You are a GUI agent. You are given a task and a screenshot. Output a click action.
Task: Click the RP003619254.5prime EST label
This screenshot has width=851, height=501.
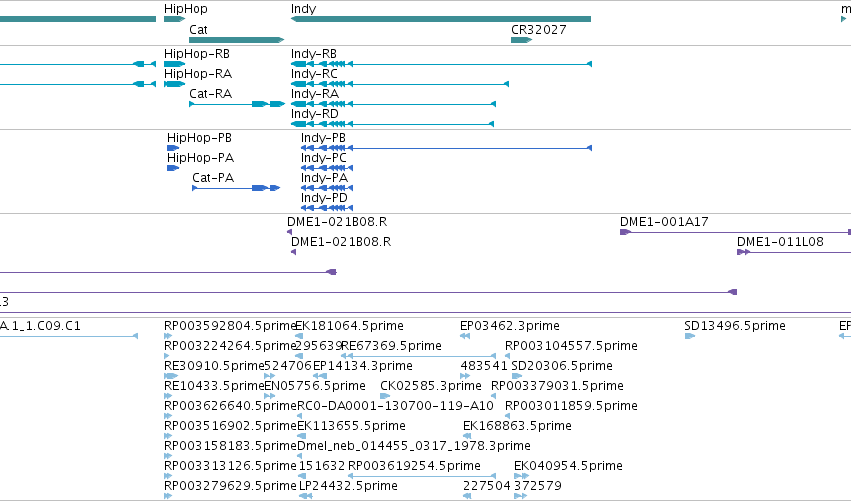coord(414,467)
